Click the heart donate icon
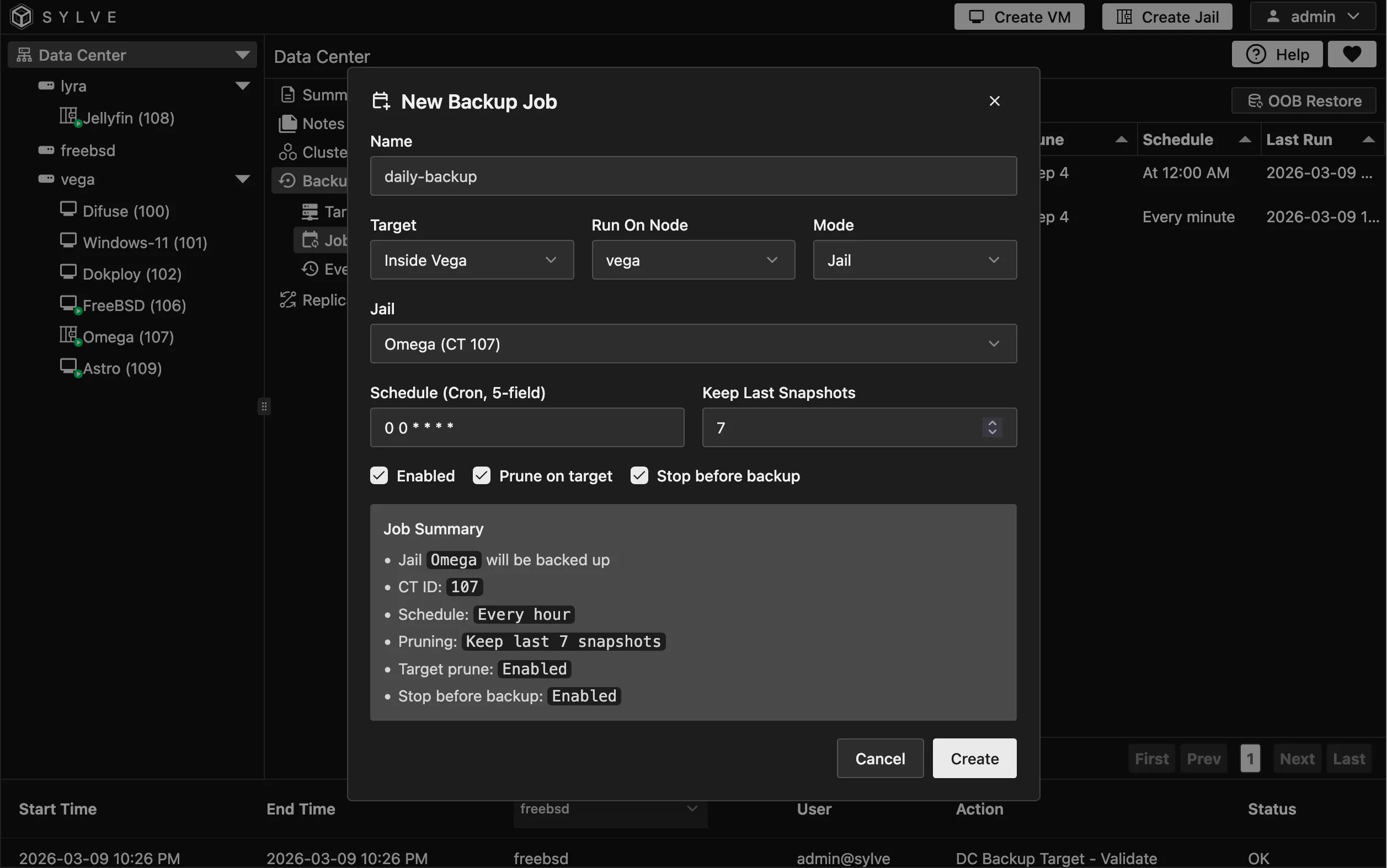The image size is (1387, 868). click(1351, 53)
